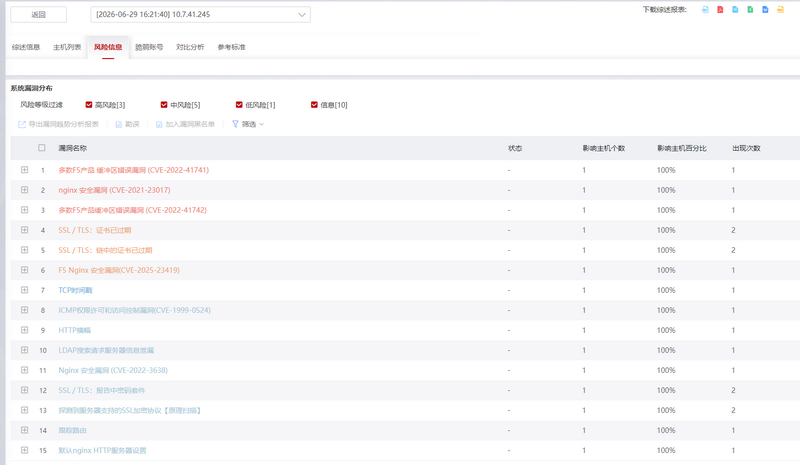Click the 加入漏洞黑名单 icon
The width and height of the screenshot is (800, 465).
point(159,124)
